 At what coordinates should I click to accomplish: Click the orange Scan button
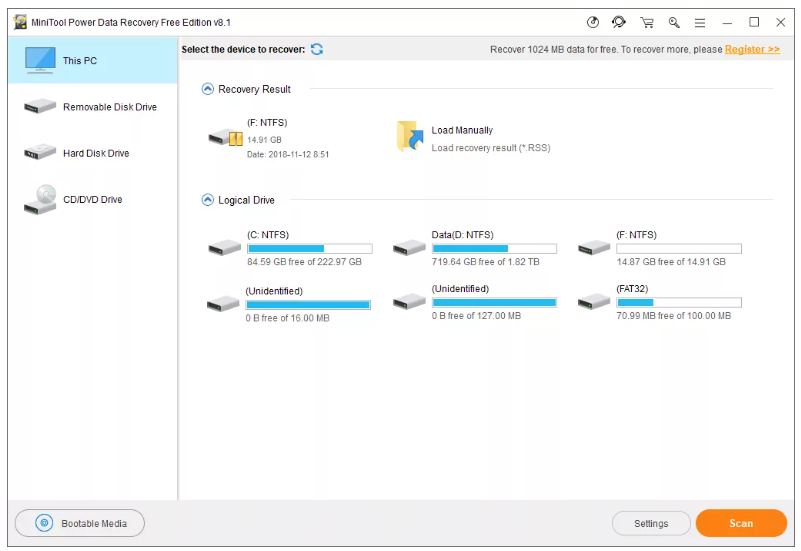(741, 523)
